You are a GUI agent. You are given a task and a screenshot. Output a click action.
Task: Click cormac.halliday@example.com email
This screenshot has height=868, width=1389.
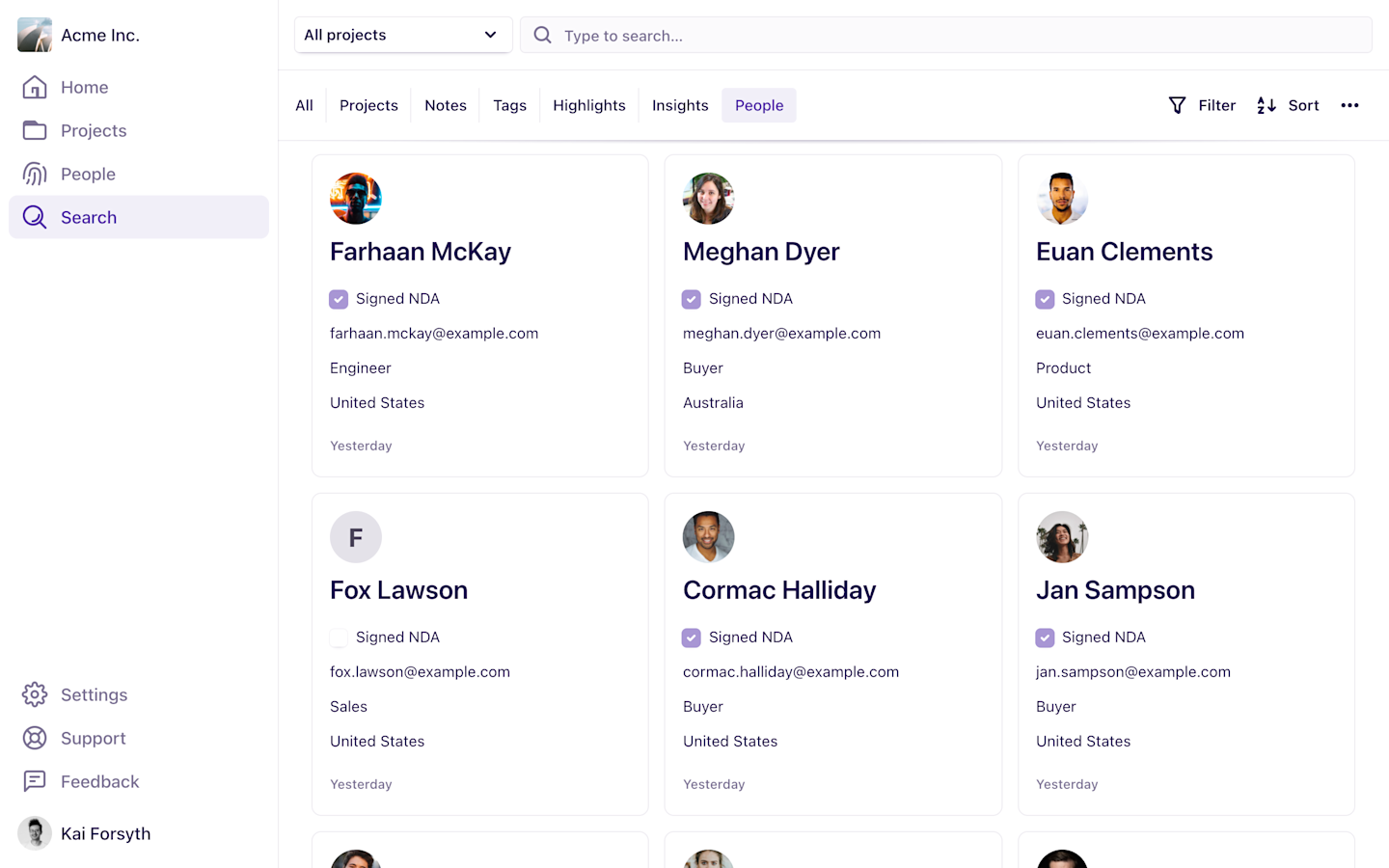point(791,672)
